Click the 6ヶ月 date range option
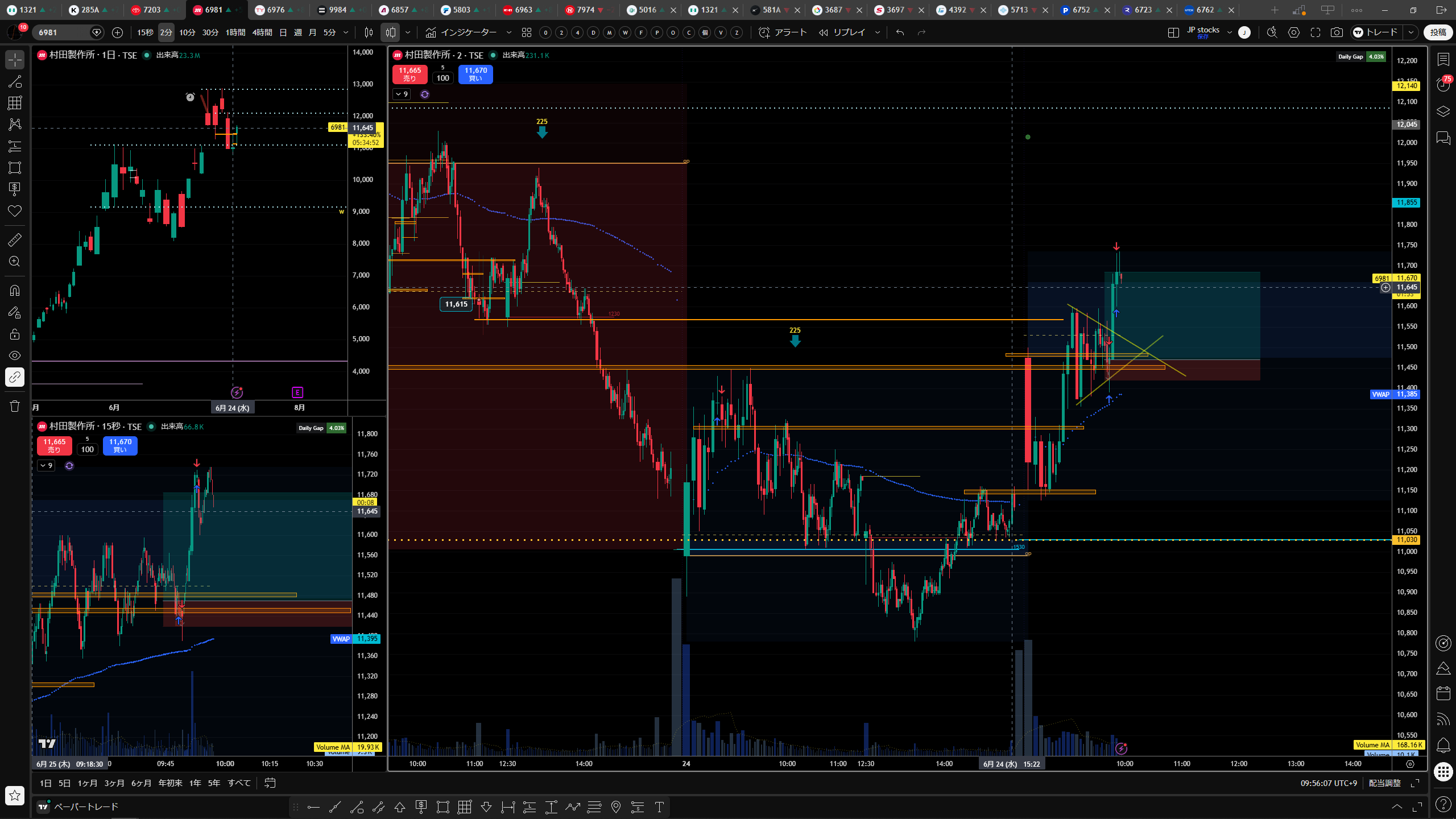This screenshot has height=819, width=1456. tap(141, 783)
